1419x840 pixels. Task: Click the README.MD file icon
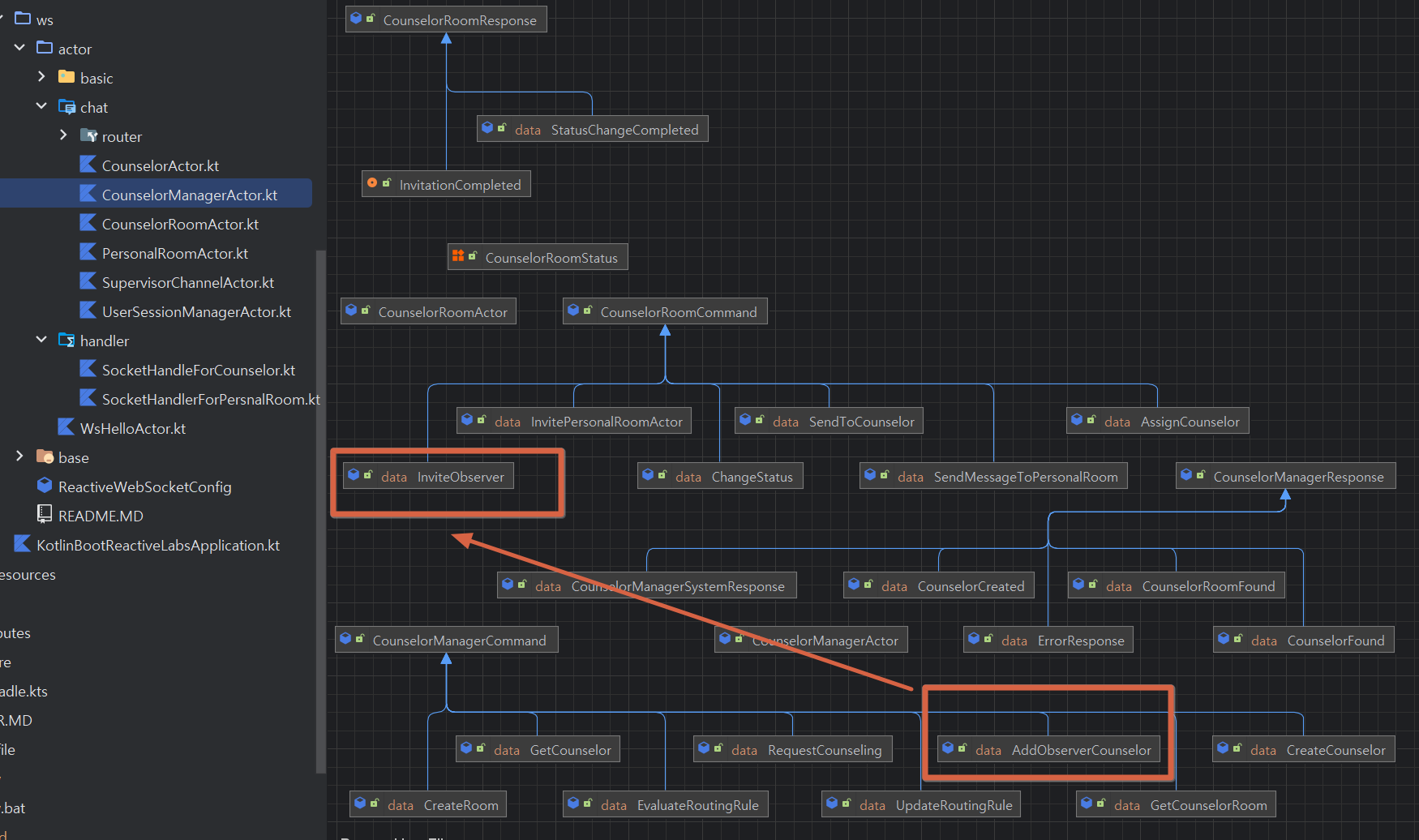(45, 516)
